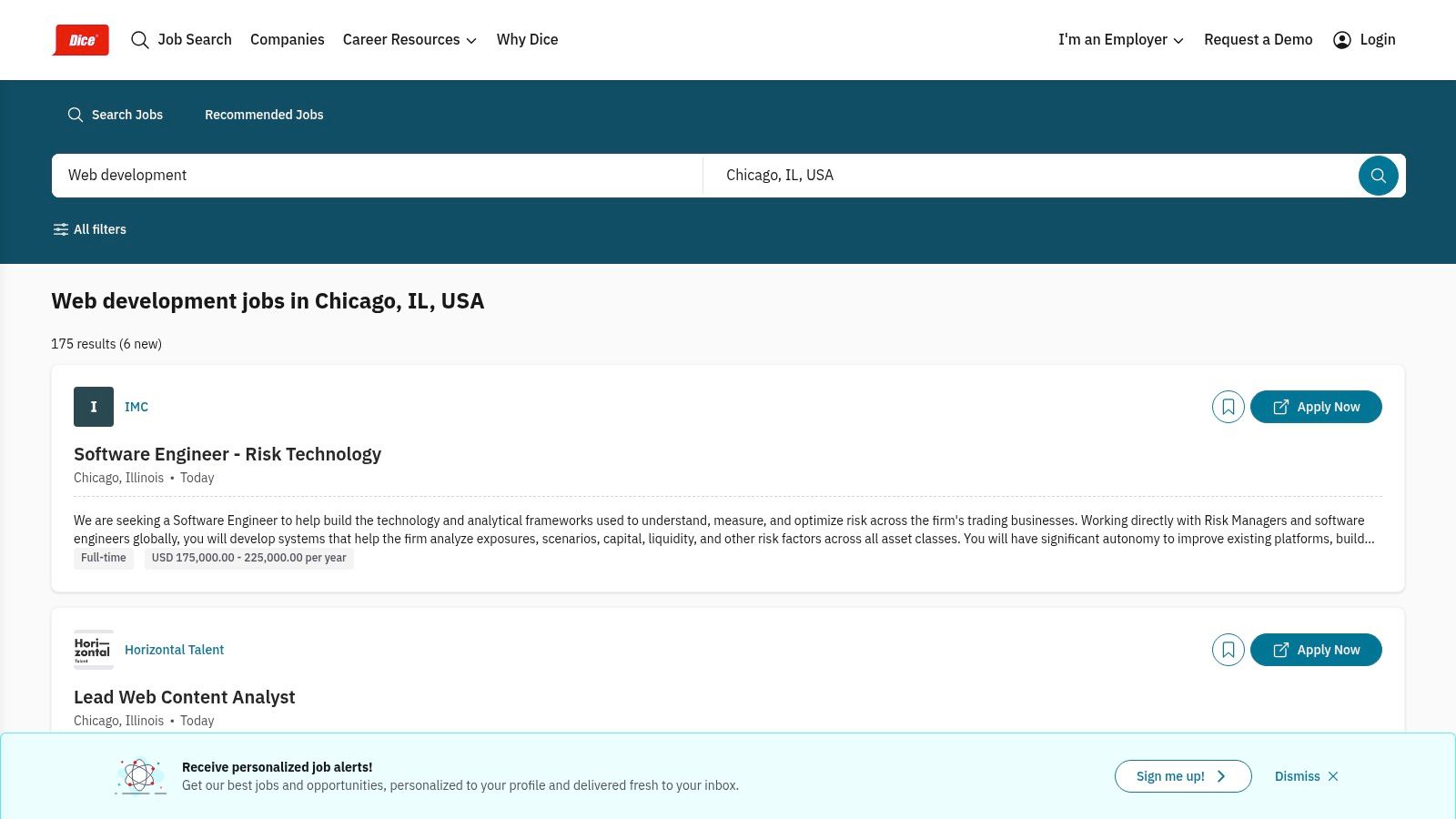Click the Dice logo

point(81,40)
